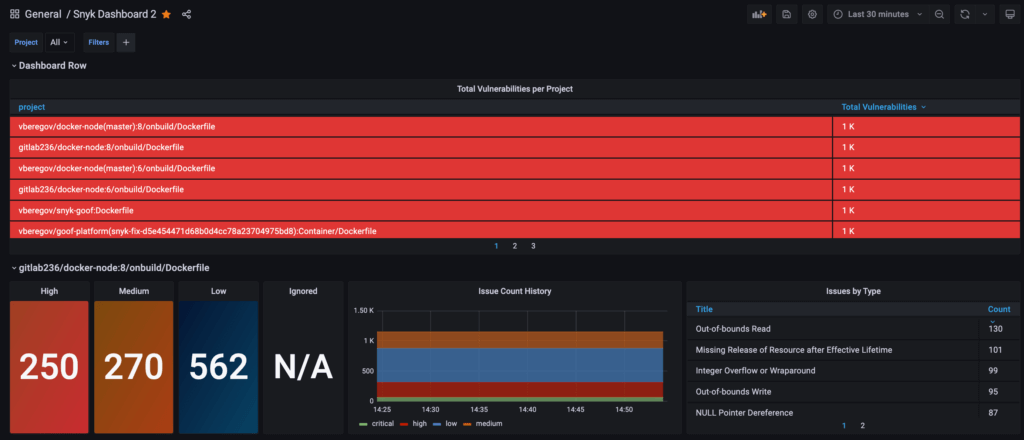Go to page 3 of Total Vulnerabilities table
The height and width of the screenshot is (440, 1024).
point(533,246)
